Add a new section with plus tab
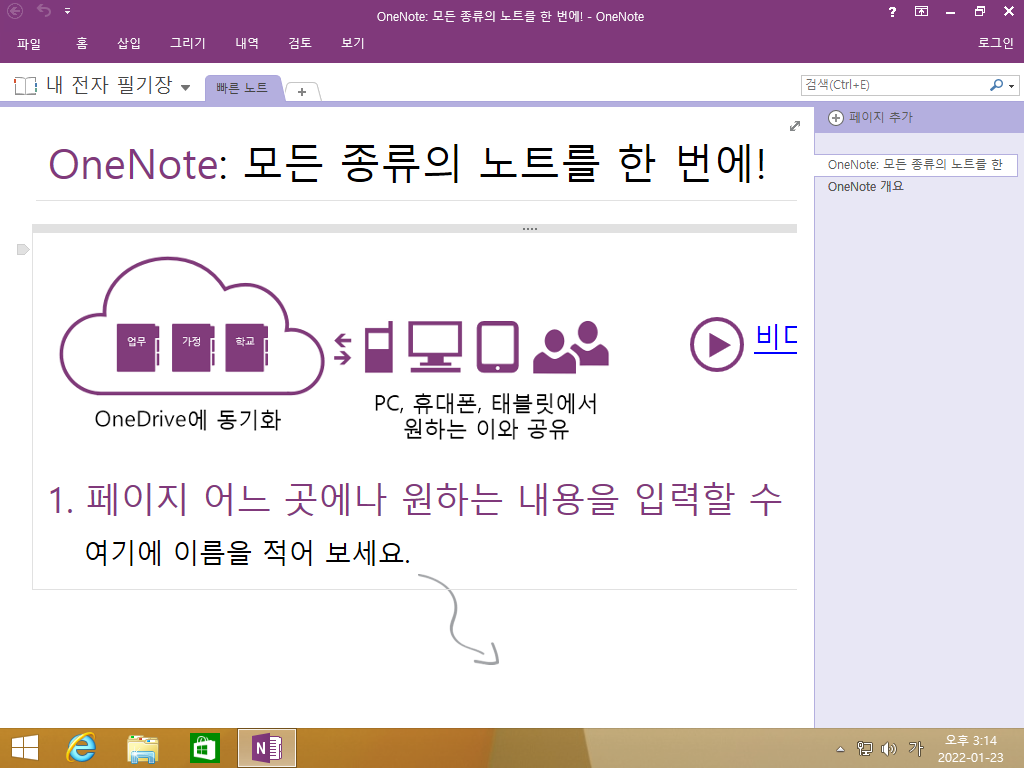This screenshot has height=768, width=1024. pyautogui.click(x=302, y=92)
